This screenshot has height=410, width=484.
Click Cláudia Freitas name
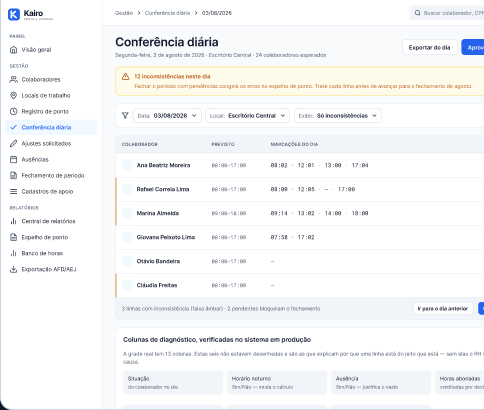(x=157, y=285)
